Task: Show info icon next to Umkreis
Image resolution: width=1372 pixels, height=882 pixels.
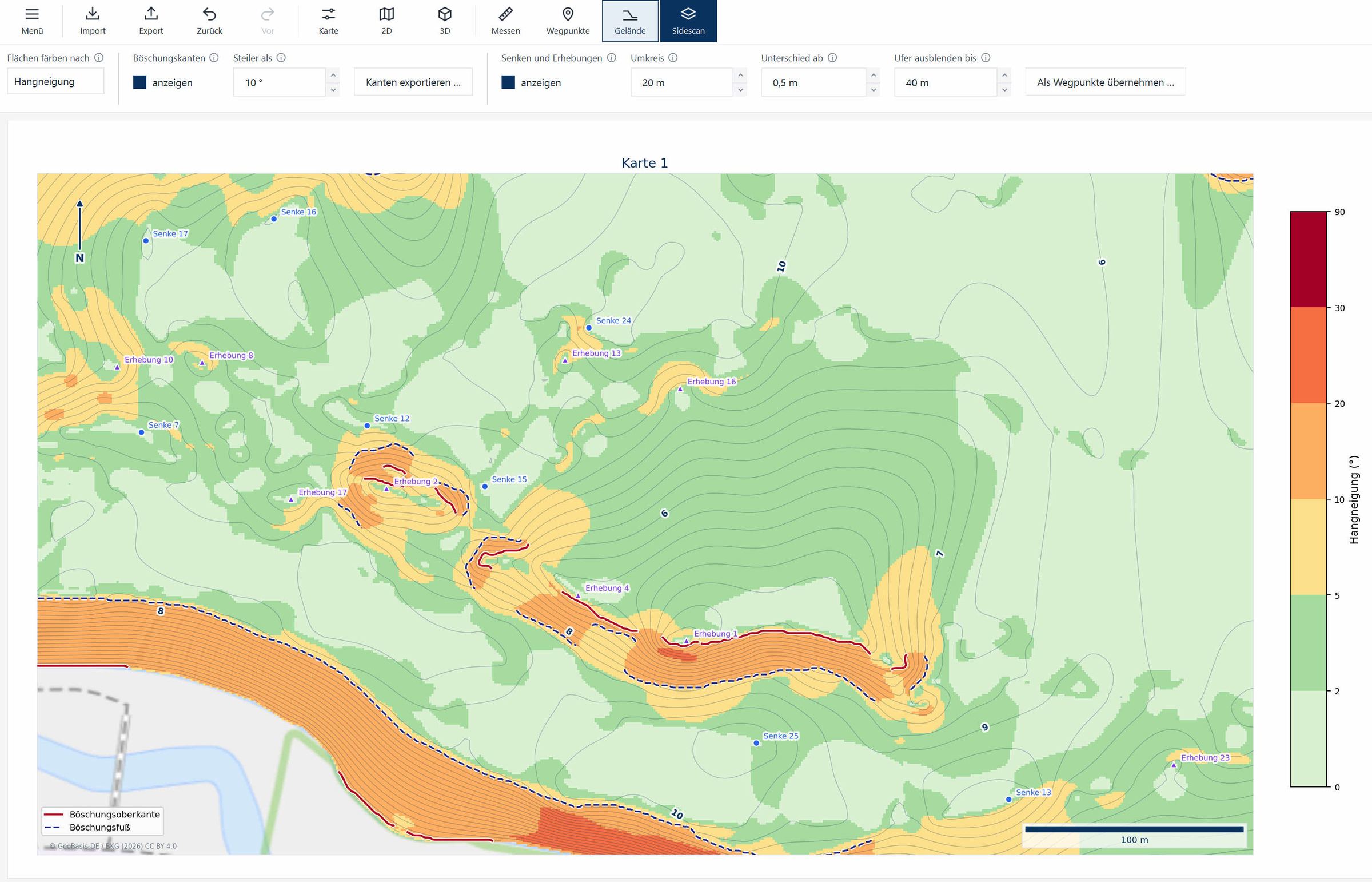Action: click(x=673, y=58)
